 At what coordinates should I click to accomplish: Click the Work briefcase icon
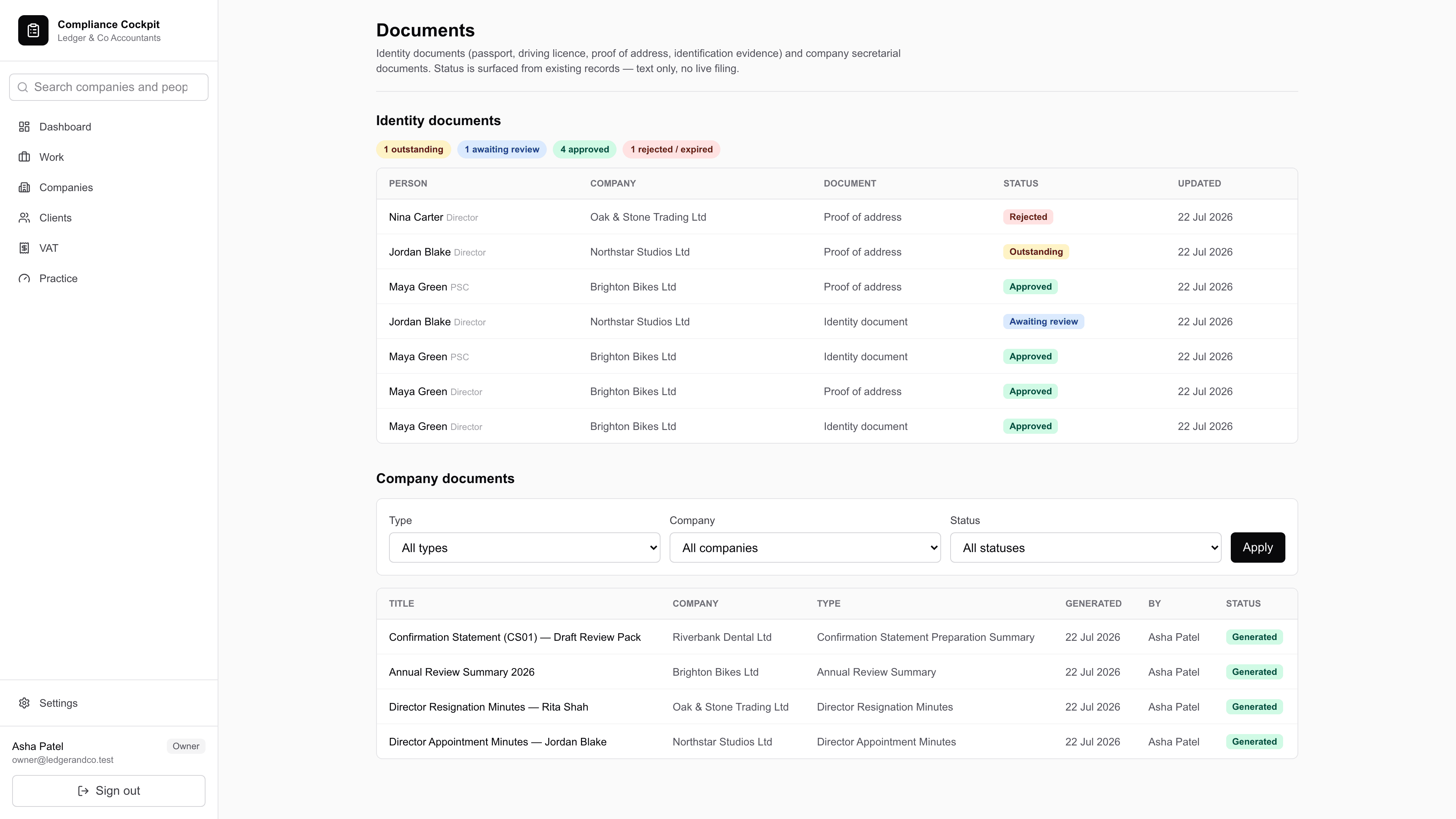pos(24,157)
